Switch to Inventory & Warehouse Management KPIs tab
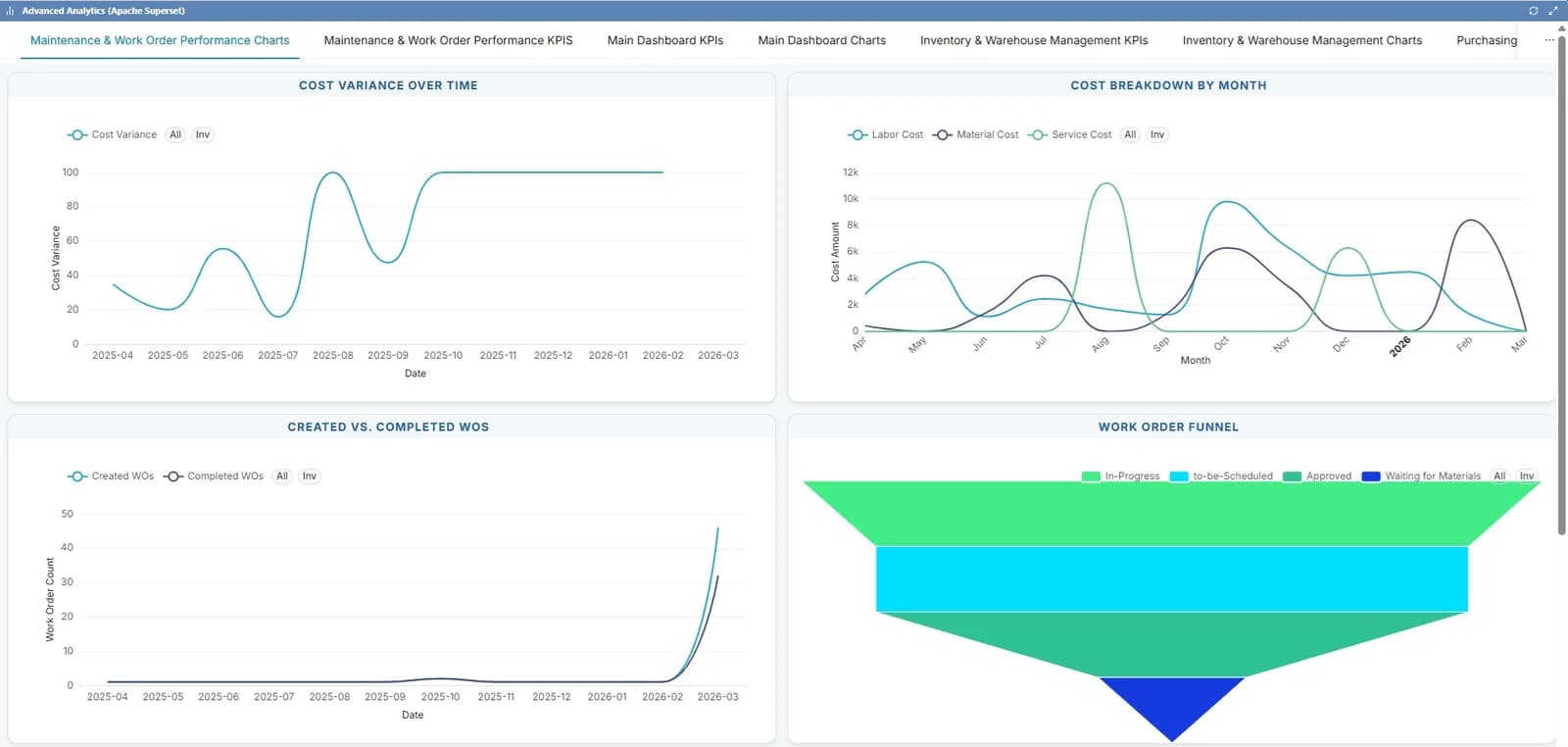The height and width of the screenshot is (747, 1568). (1034, 40)
